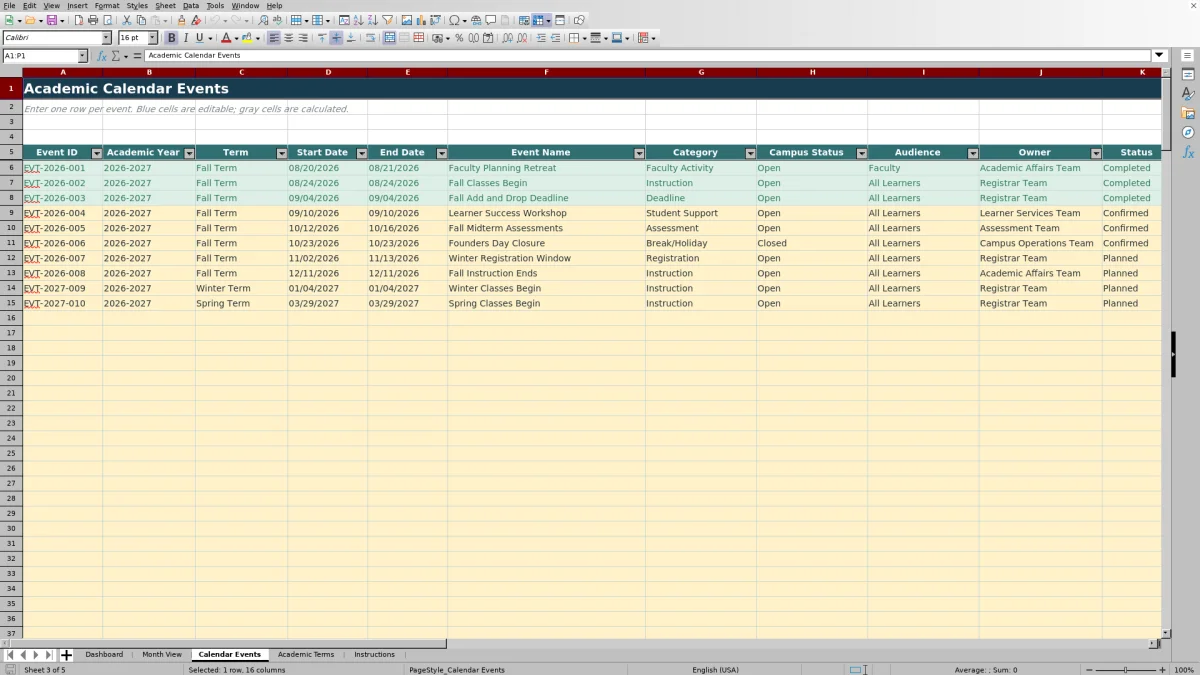
Task: Click the Increase Indent icon
Action: [x=541, y=38]
